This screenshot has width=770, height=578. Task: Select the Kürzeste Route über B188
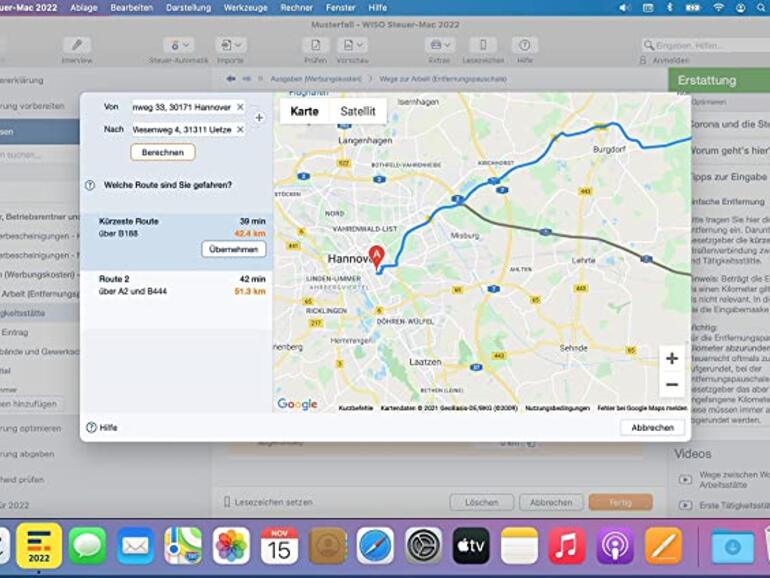tap(177, 242)
